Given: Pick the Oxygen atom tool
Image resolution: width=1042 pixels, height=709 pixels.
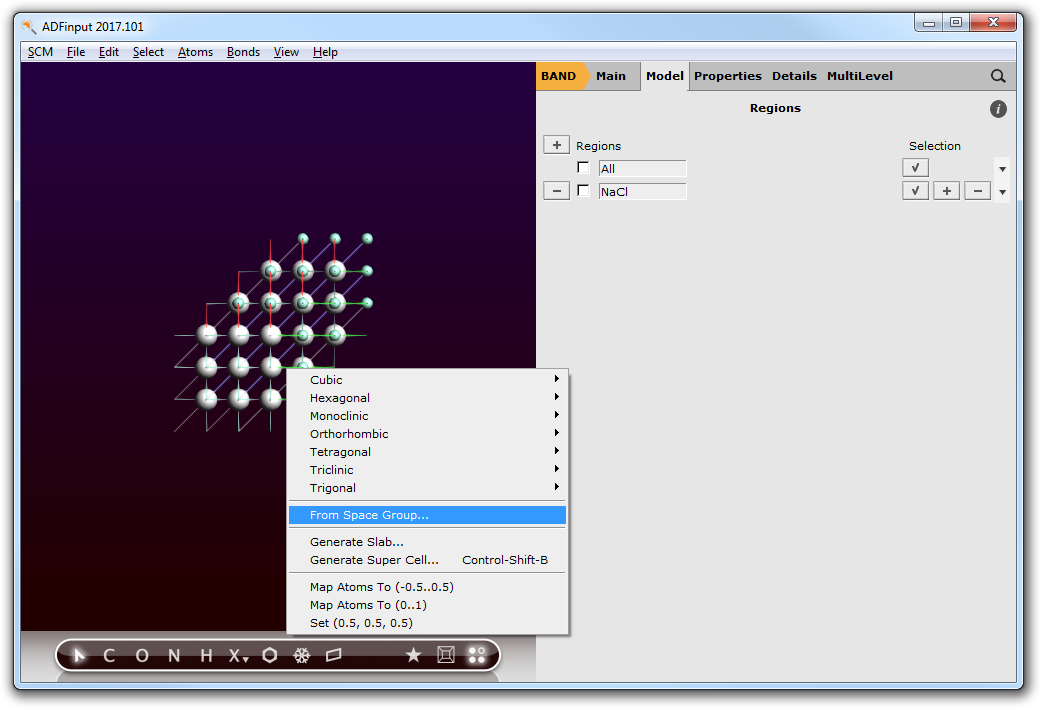Looking at the screenshot, I should pos(142,656).
